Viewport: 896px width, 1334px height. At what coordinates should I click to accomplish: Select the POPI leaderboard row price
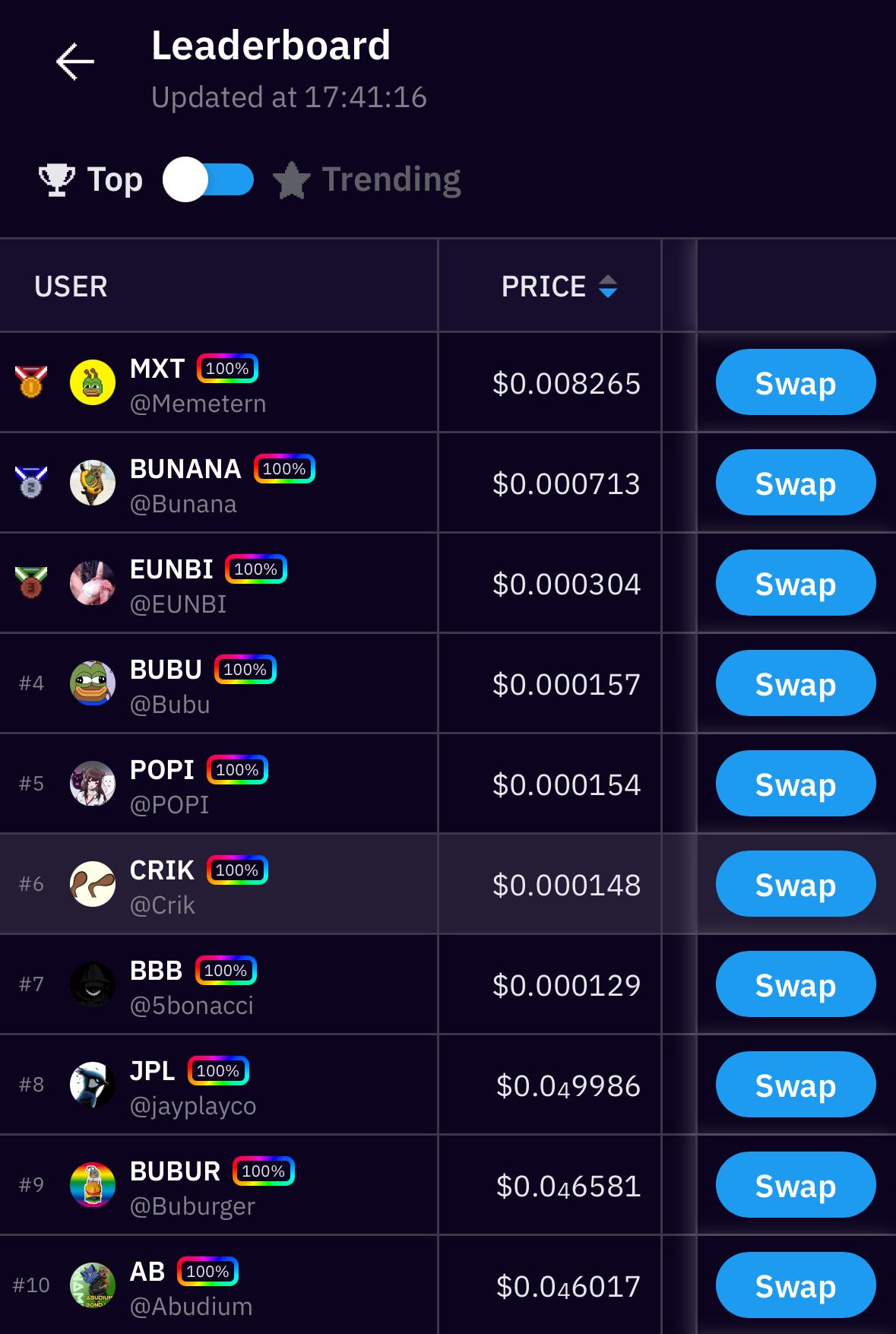point(566,784)
